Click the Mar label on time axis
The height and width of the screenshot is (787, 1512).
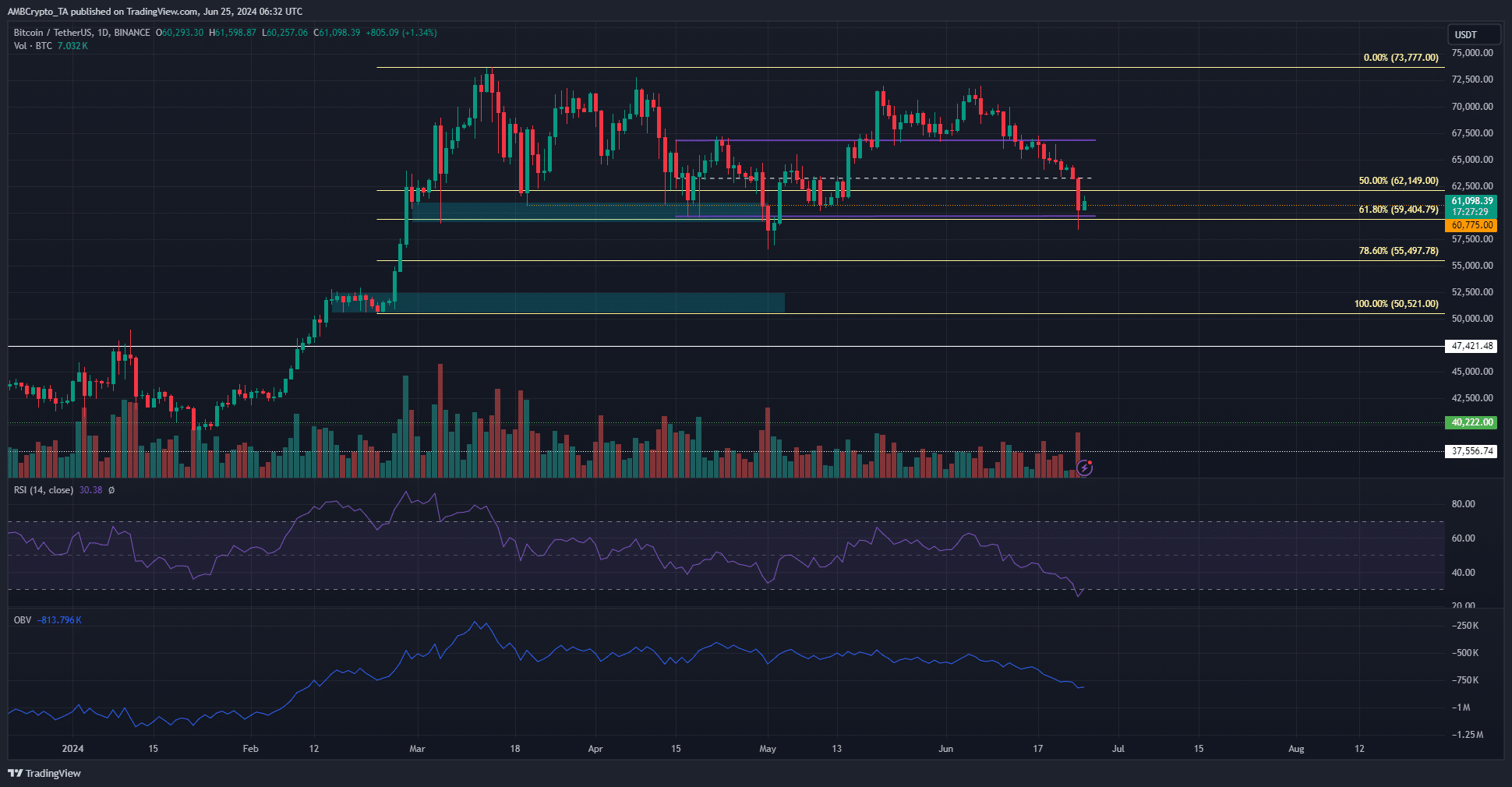pos(417,749)
